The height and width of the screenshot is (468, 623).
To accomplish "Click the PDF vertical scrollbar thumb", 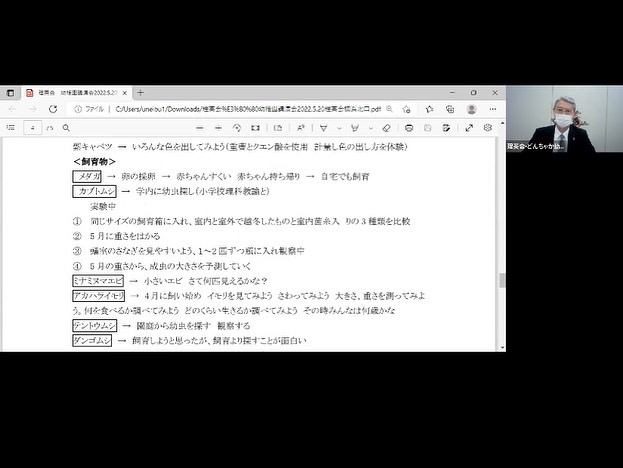I will 502,280.
